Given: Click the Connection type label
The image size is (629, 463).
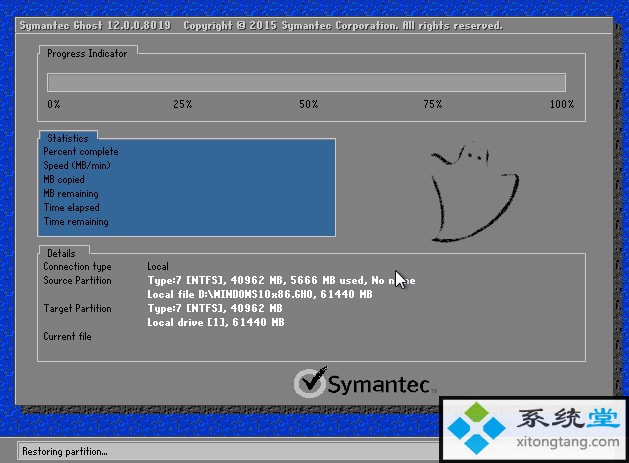Looking at the screenshot, I should coord(77,267).
